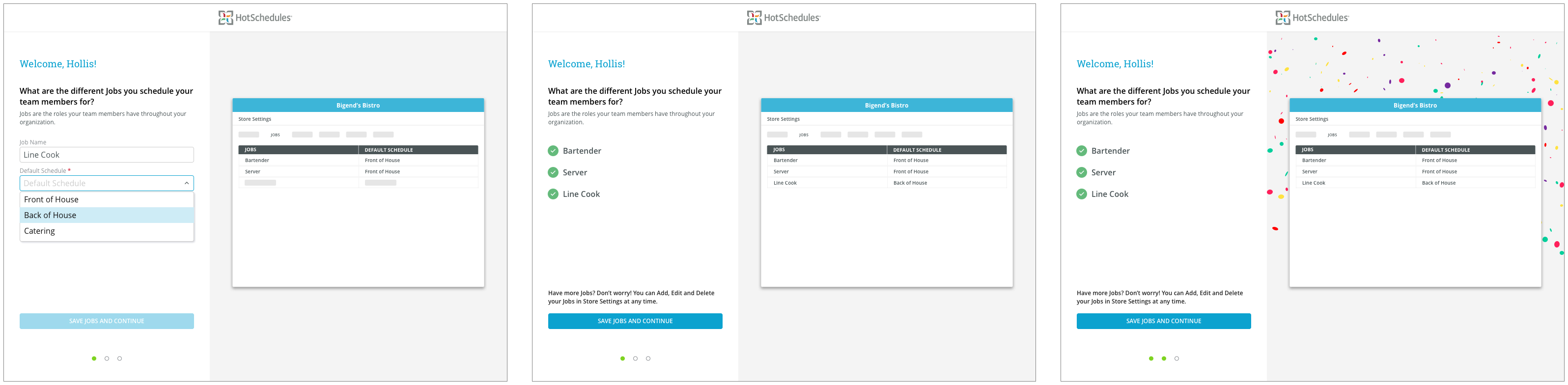Choose Front of House from the dropdown list

coord(107,199)
